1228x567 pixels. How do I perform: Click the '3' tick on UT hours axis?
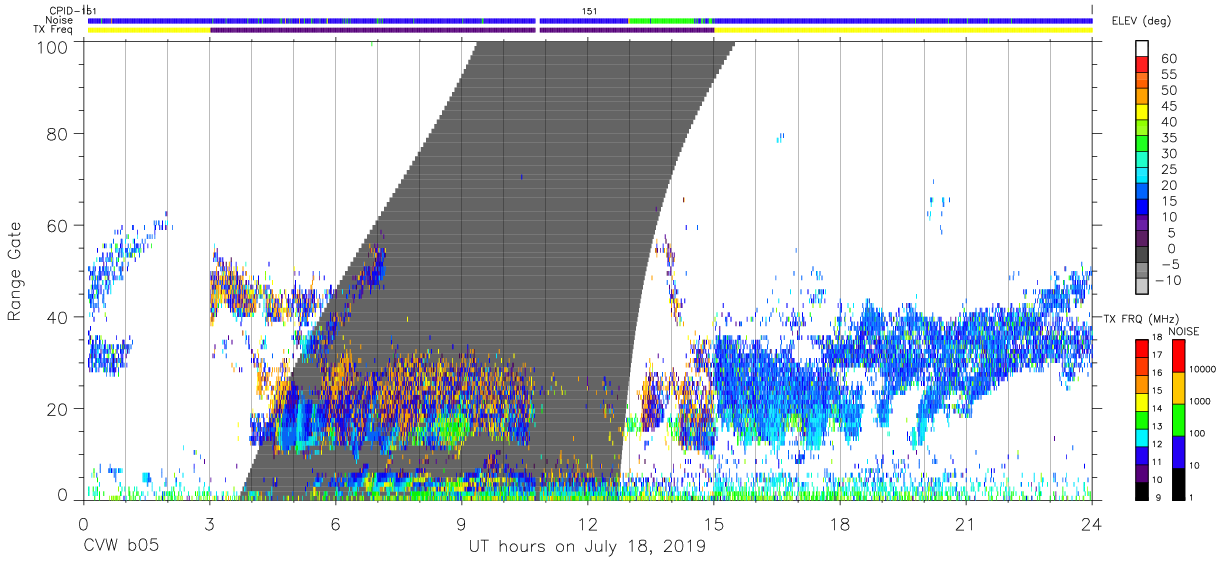pos(209,526)
